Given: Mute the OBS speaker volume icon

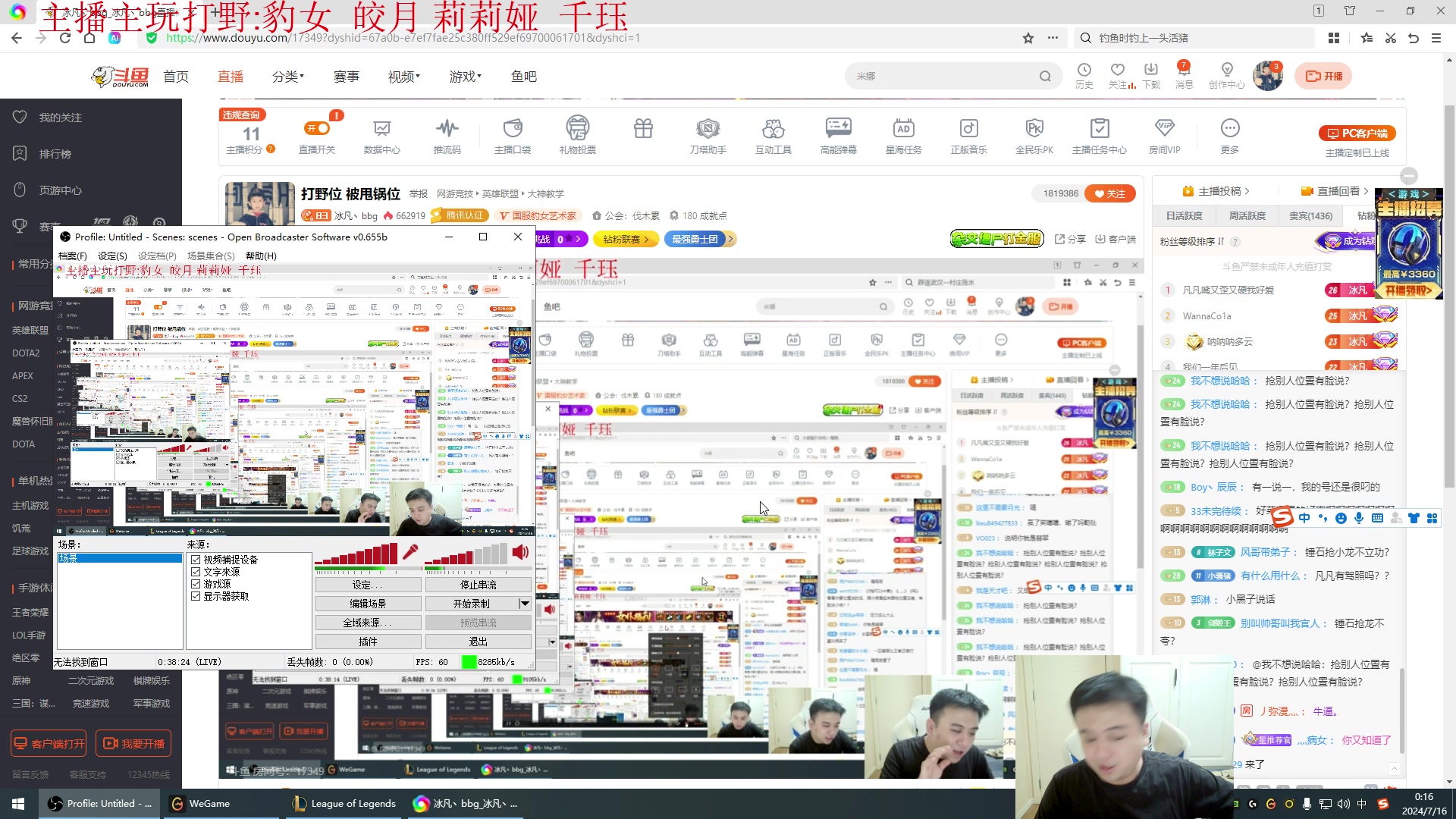Looking at the screenshot, I should (520, 552).
